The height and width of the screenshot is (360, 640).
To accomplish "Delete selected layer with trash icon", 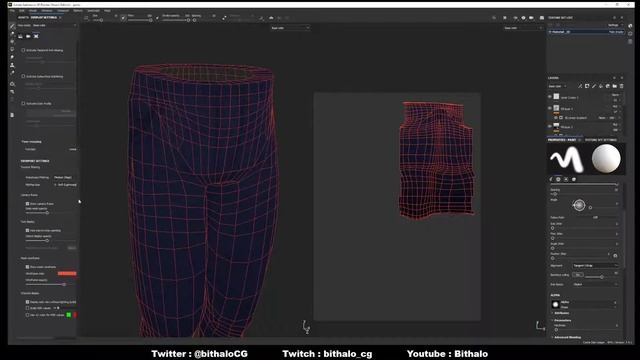I will pyautogui.click(x=622, y=86).
